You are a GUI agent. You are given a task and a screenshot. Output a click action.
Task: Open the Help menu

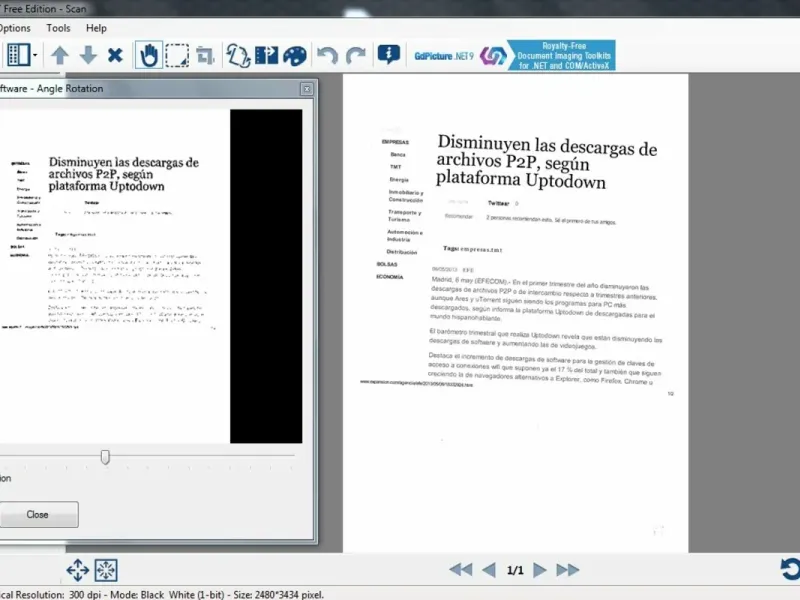point(96,28)
